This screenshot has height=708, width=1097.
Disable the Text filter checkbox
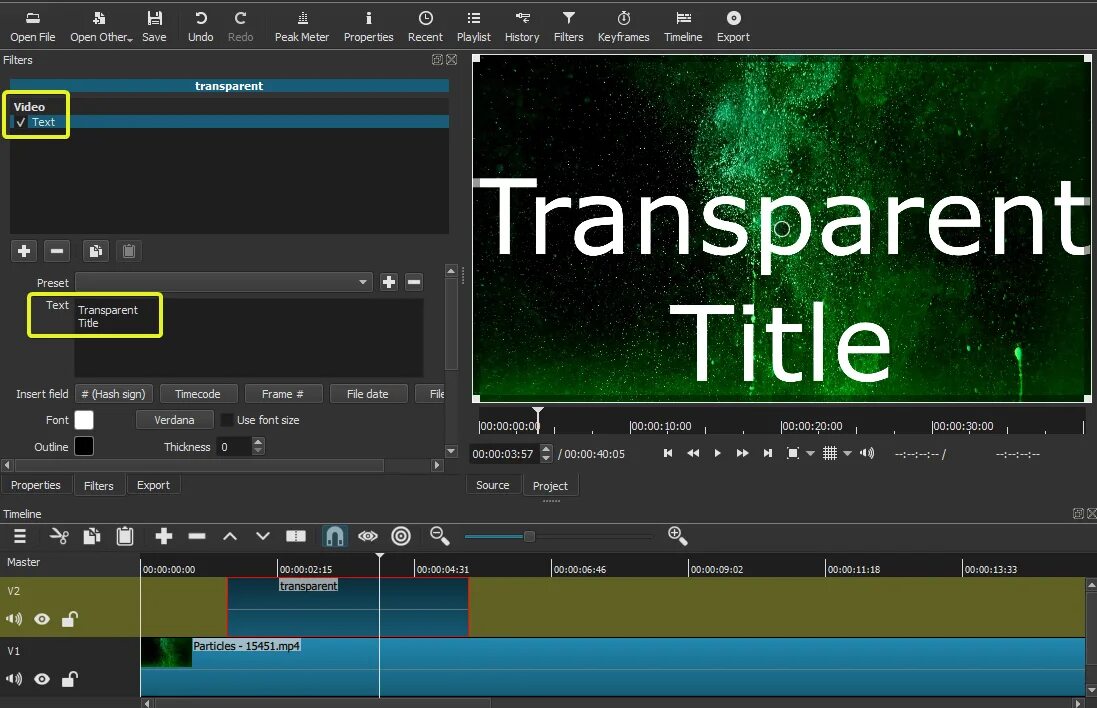coord(21,122)
